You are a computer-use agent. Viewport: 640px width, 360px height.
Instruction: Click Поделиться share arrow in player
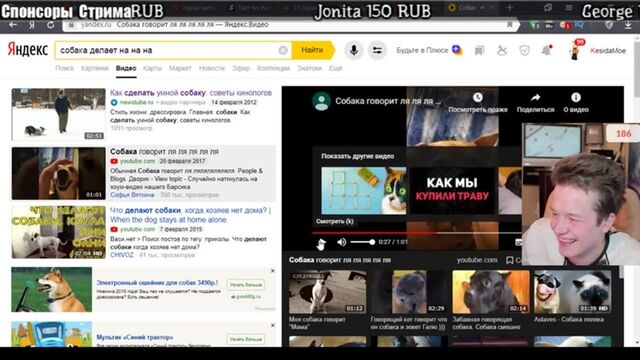tap(536, 98)
